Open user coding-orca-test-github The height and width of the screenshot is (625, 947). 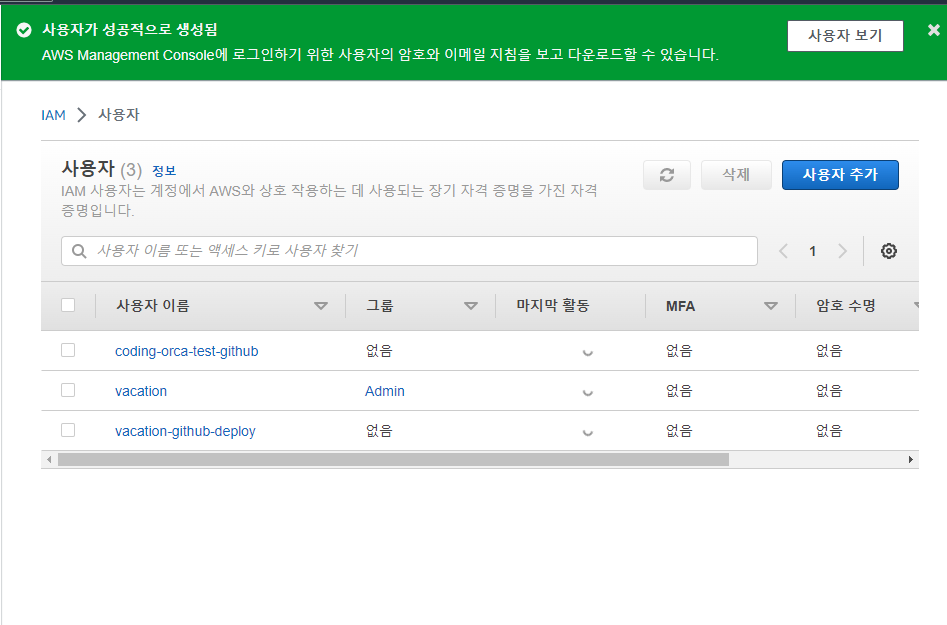coord(187,351)
